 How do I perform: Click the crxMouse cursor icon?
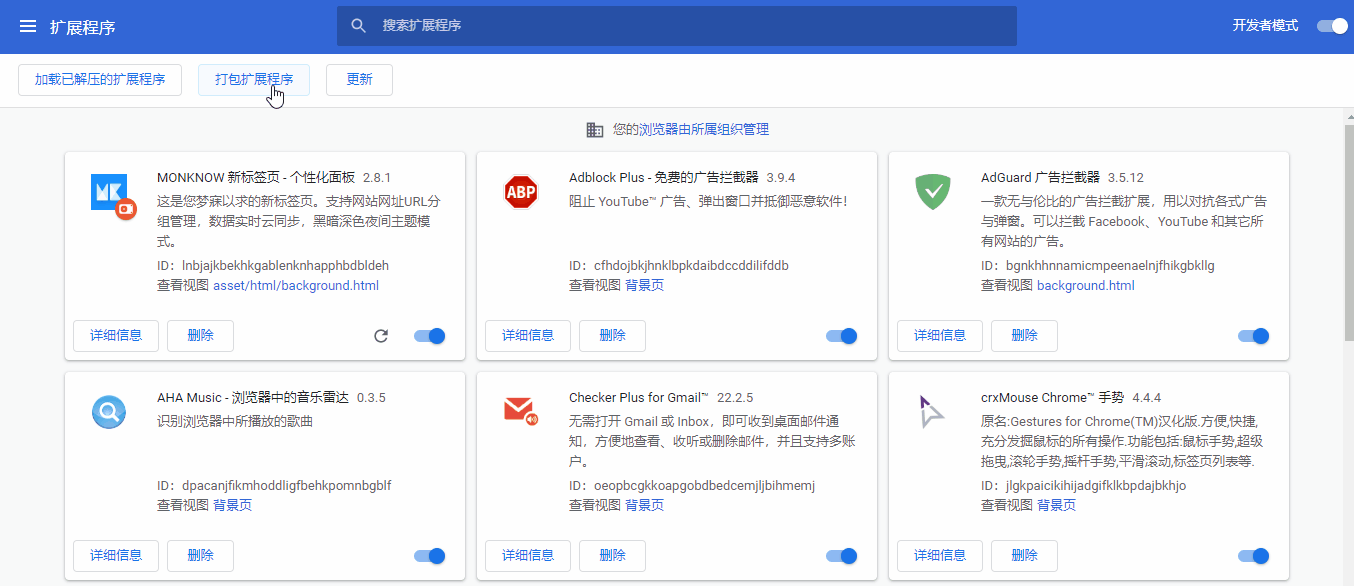tap(930, 410)
